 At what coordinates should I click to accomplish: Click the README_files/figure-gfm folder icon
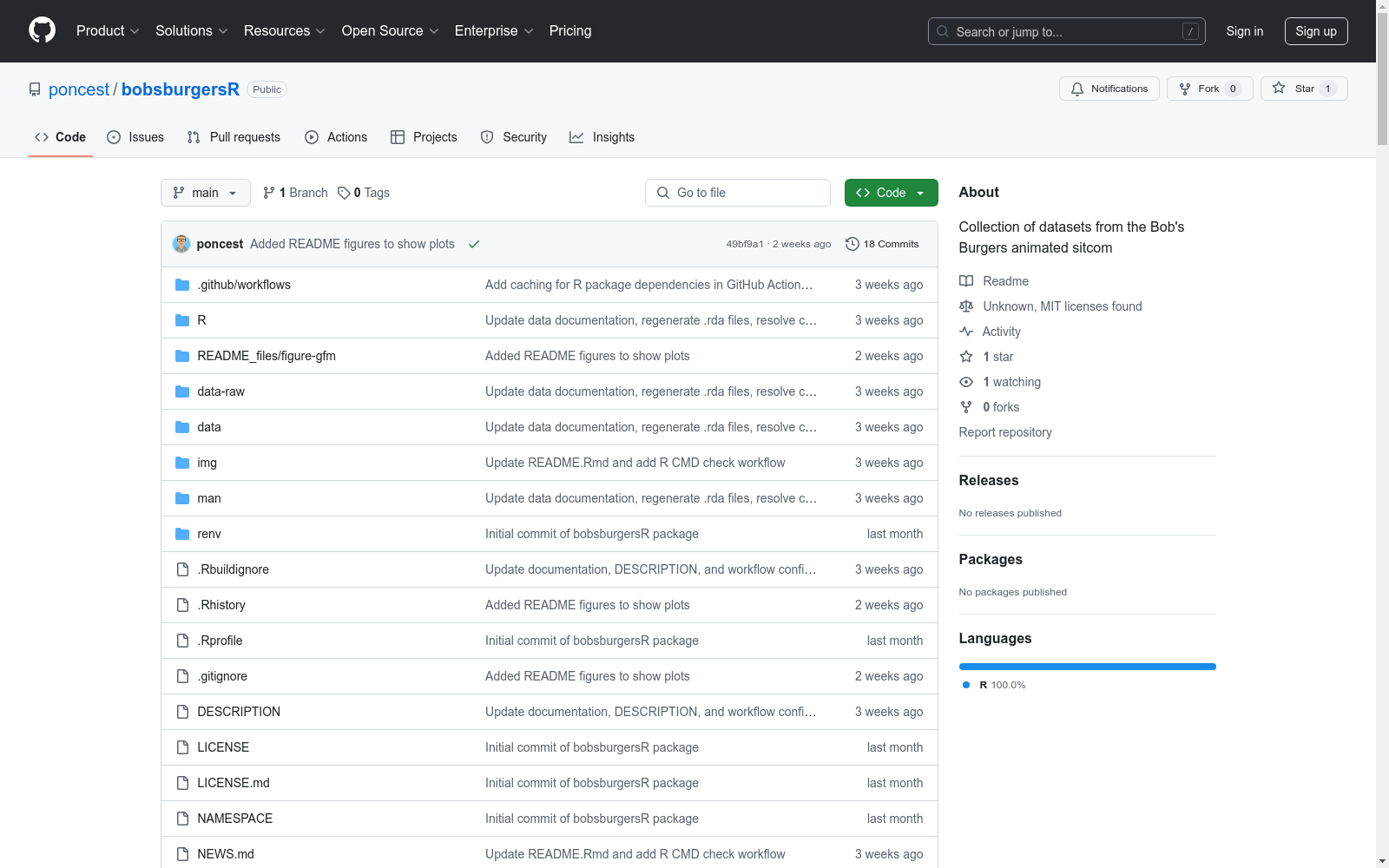click(x=182, y=356)
